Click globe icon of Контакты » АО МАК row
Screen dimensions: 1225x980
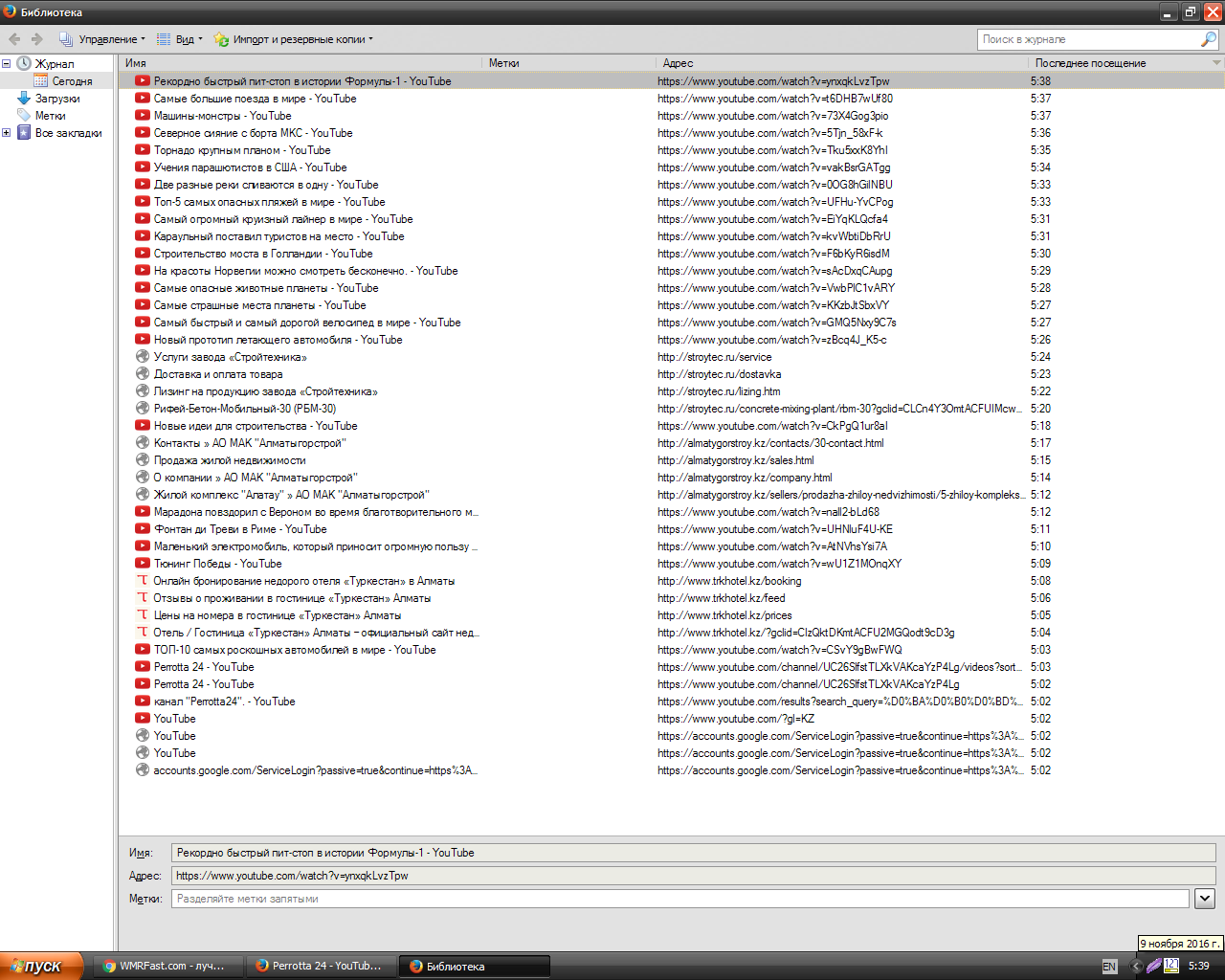point(143,443)
